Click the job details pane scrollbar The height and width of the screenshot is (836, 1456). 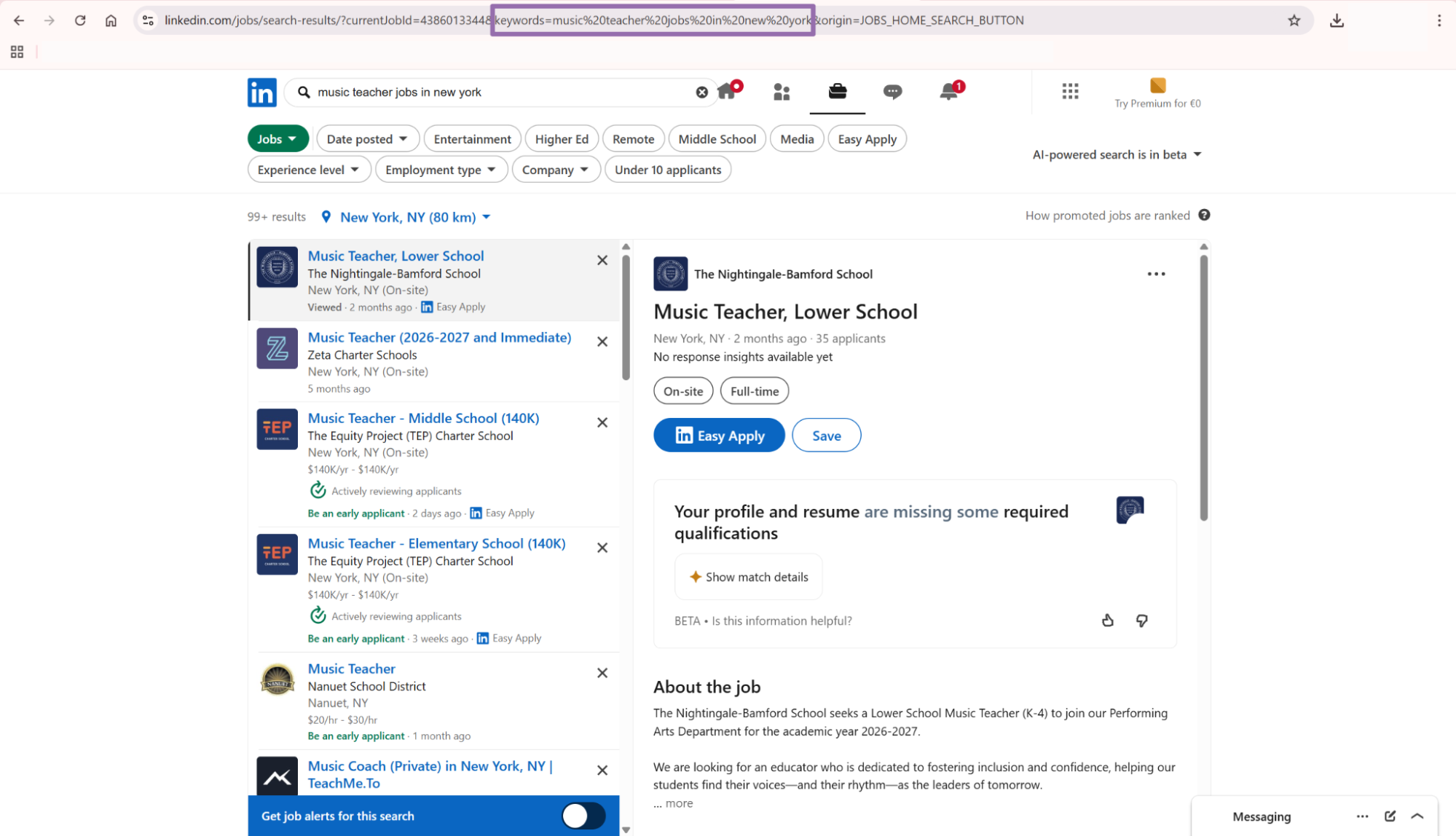(1203, 387)
